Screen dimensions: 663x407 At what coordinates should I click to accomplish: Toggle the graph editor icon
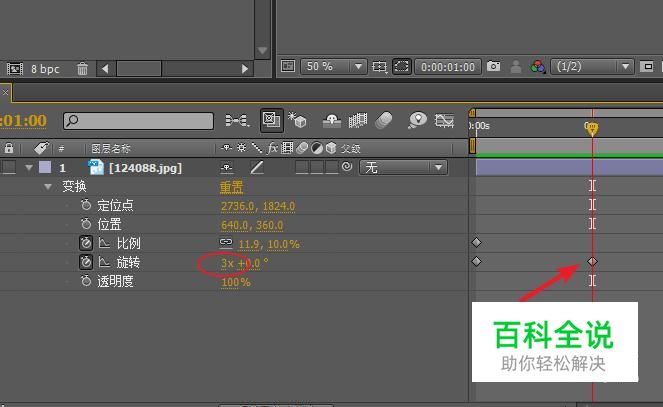[x=444, y=121]
